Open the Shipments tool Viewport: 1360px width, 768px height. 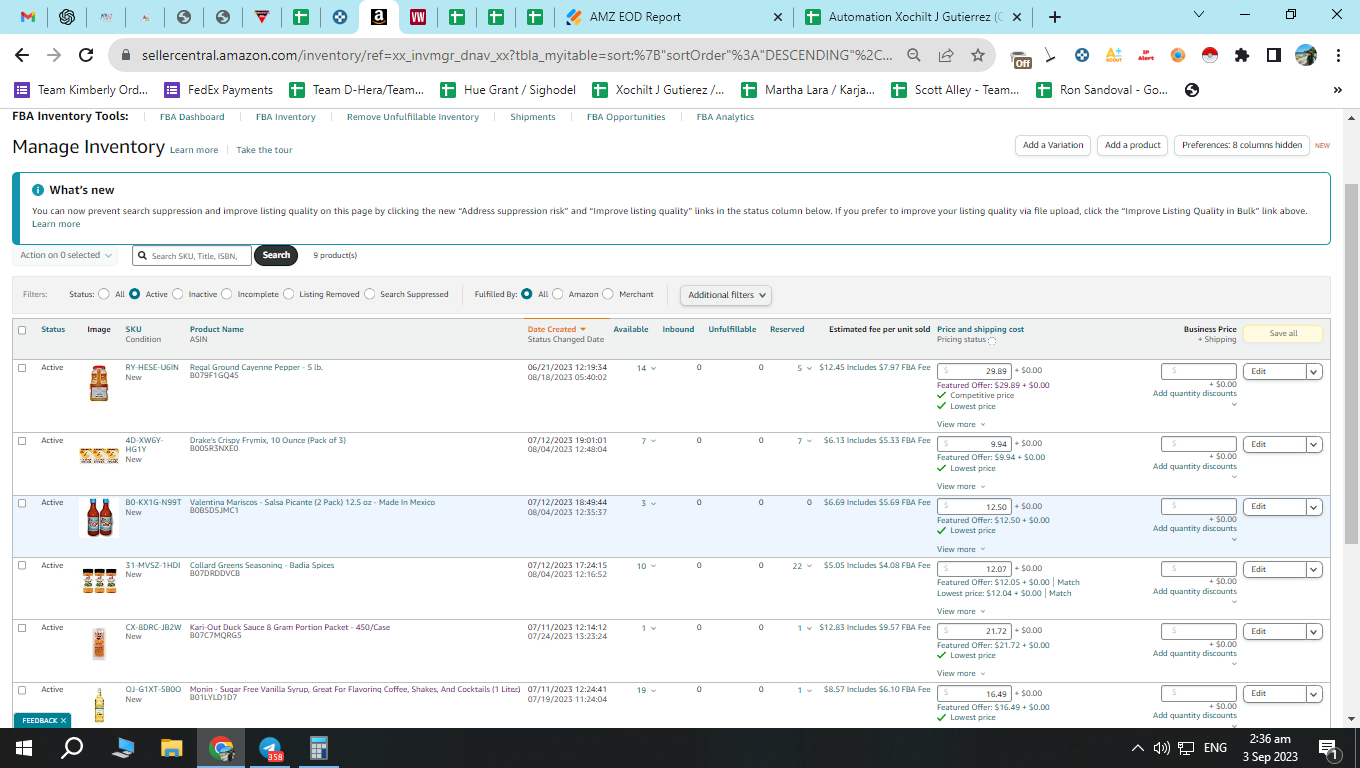(533, 117)
